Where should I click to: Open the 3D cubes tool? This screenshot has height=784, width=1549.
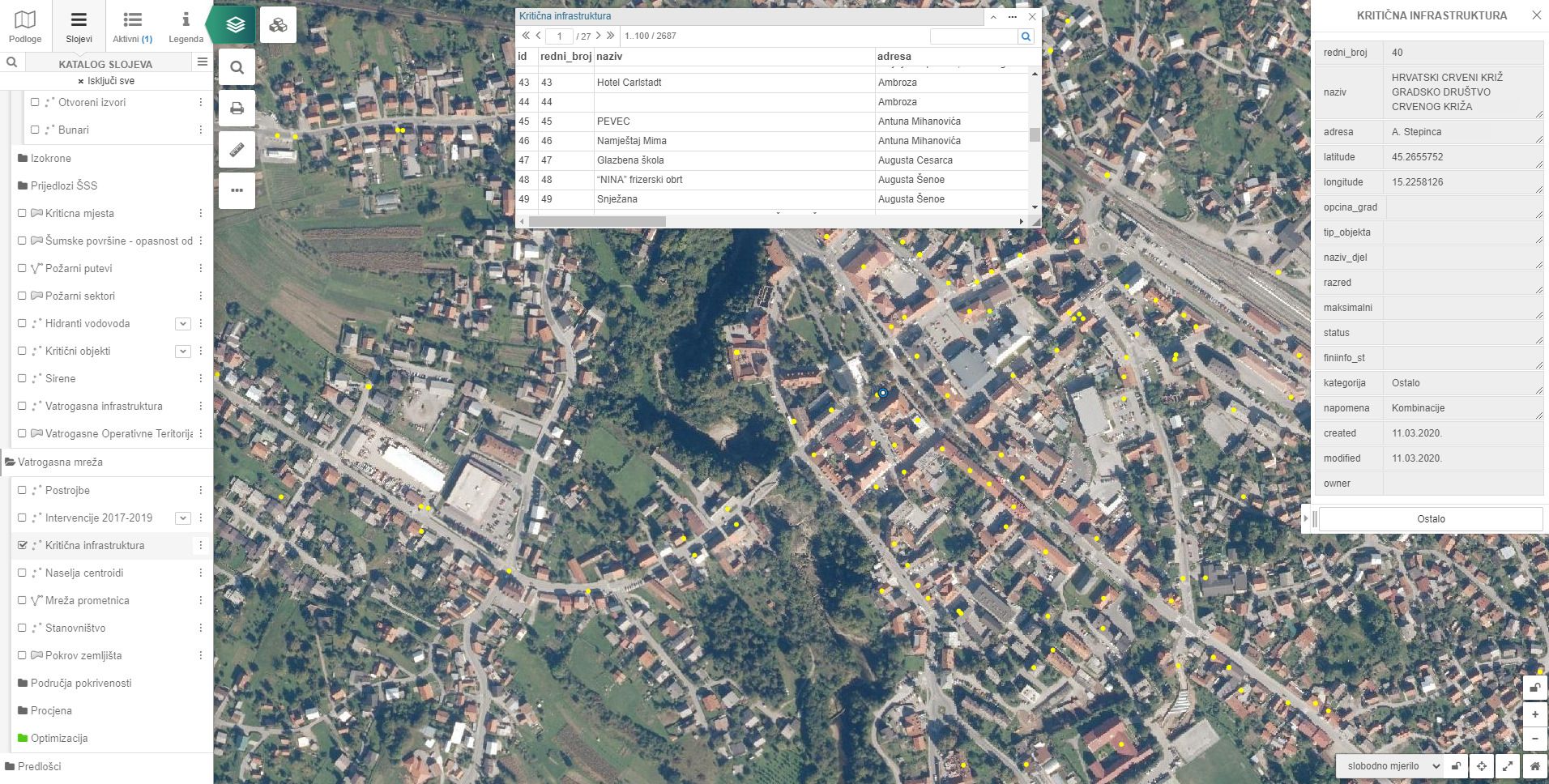(278, 25)
